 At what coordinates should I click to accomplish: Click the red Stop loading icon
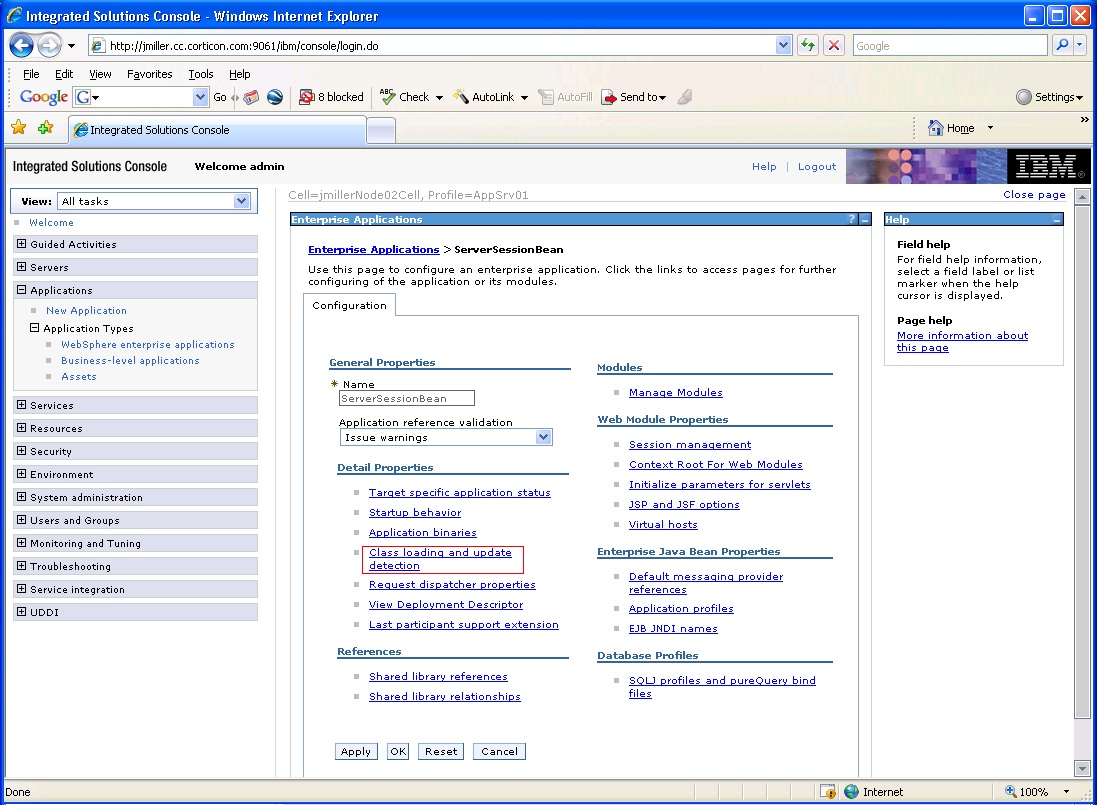click(833, 46)
